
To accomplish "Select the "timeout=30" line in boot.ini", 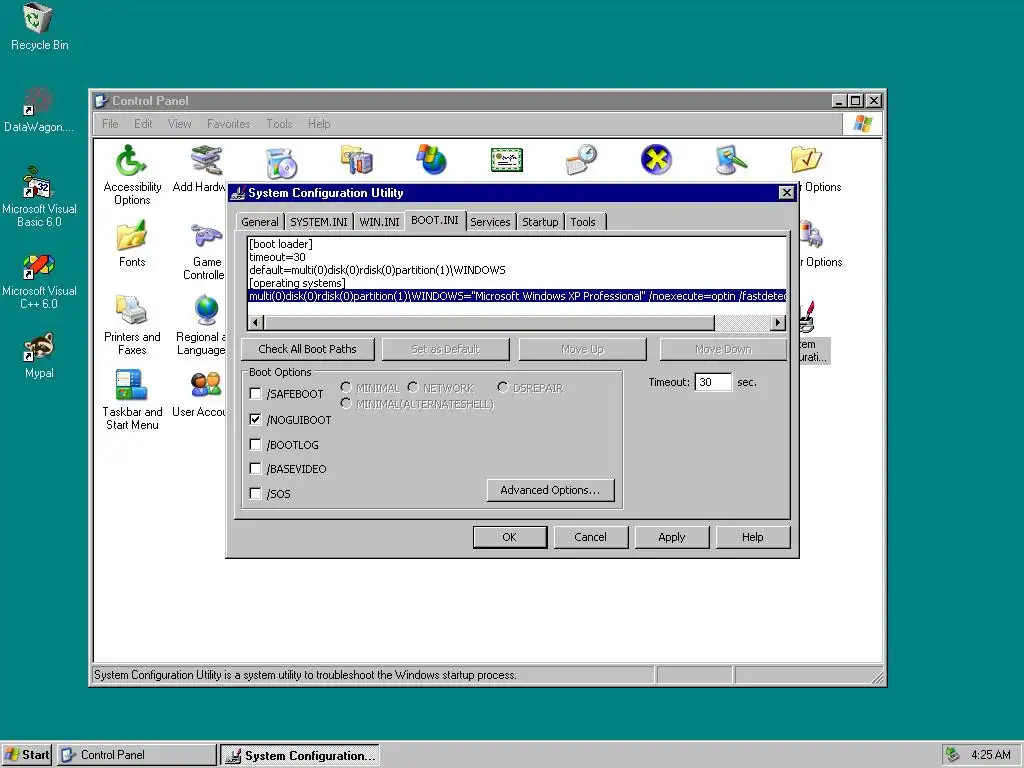I will 277,257.
